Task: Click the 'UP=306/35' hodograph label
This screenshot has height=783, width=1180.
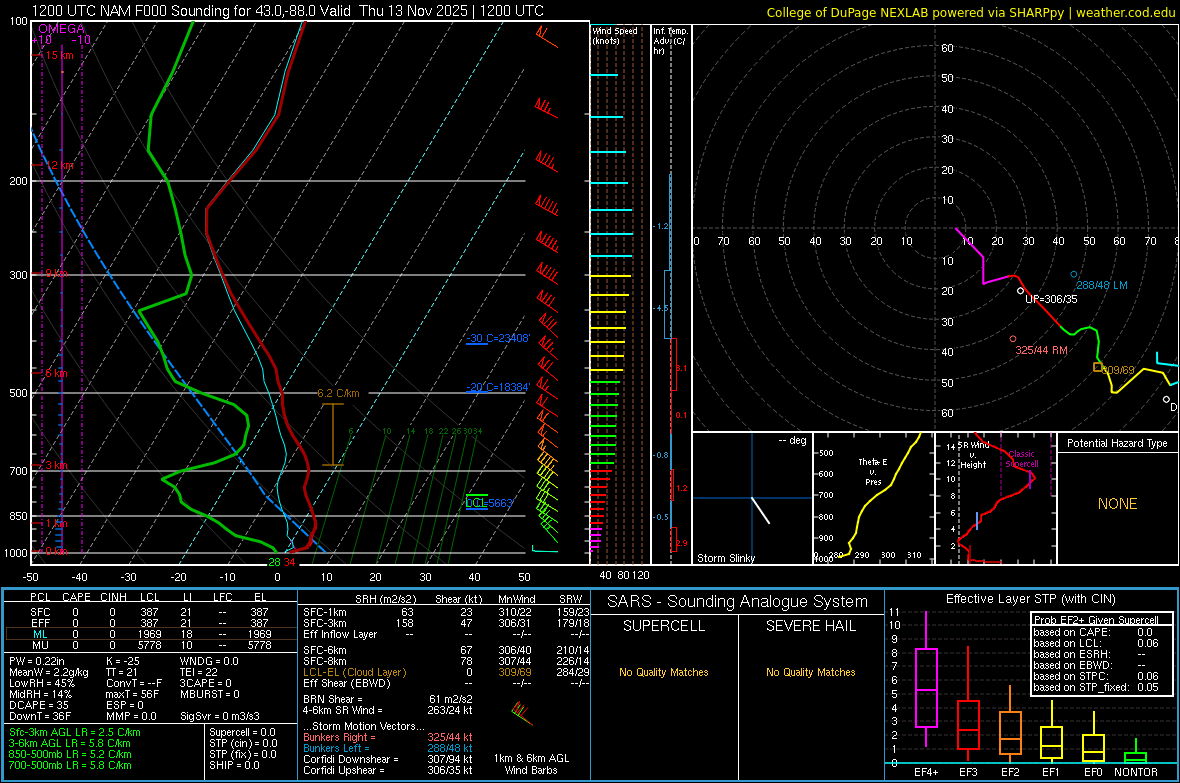Action: point(1051,299)
